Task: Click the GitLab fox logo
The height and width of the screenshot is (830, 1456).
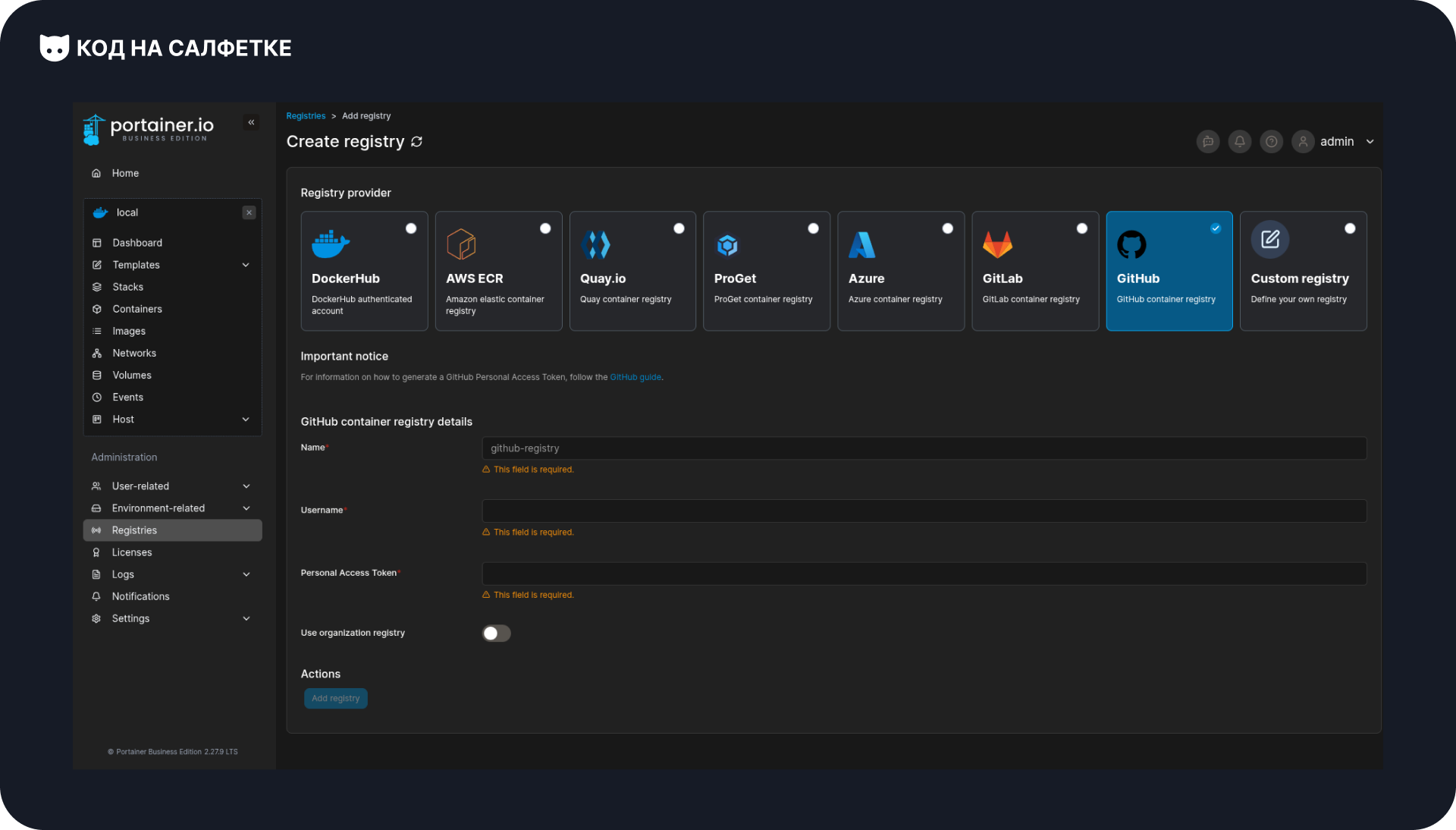Action: coord(997,244)
